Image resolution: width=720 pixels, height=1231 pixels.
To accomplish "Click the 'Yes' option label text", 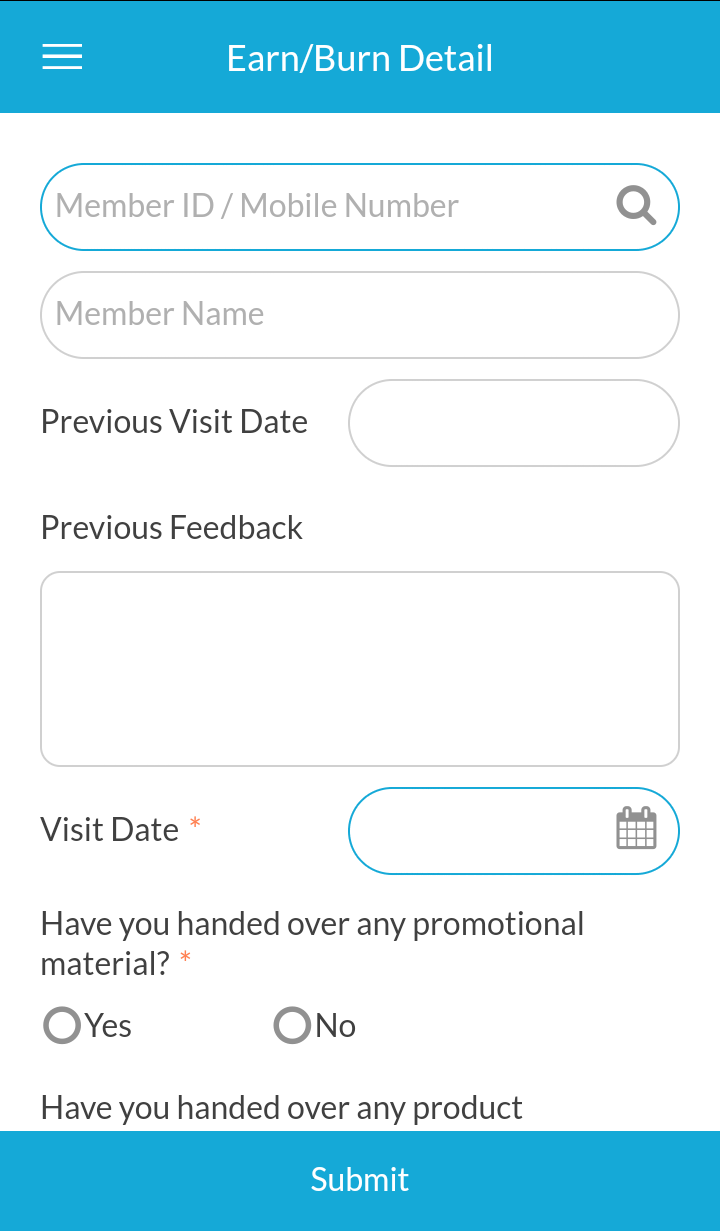I will point(108,1026).
